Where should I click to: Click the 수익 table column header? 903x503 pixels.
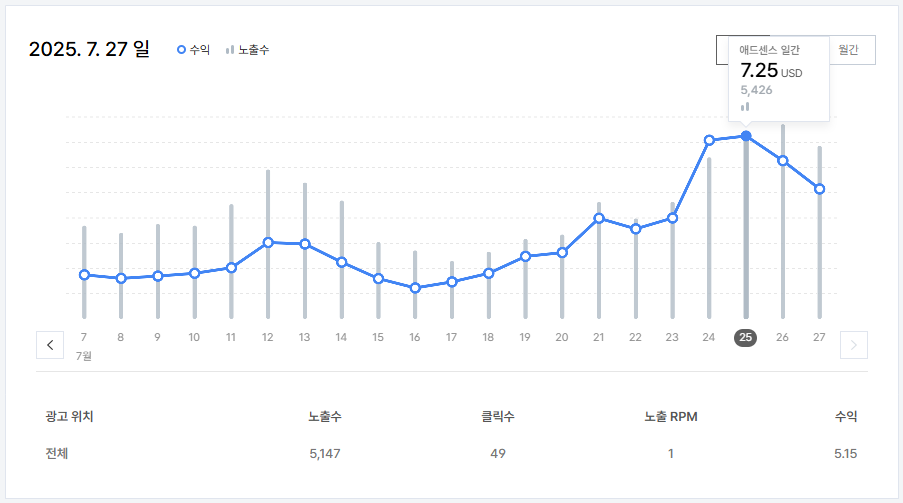point(846,417)
